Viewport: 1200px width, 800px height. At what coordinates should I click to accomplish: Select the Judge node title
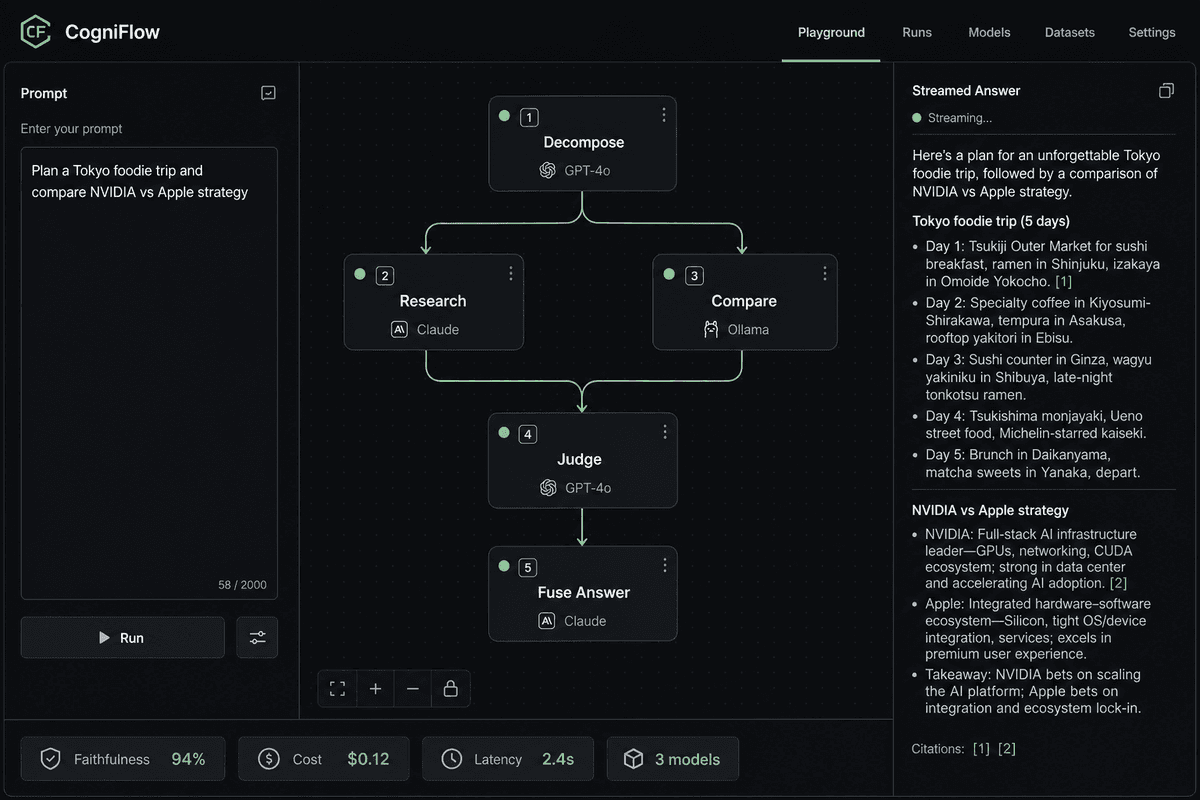tap(580, 460)
